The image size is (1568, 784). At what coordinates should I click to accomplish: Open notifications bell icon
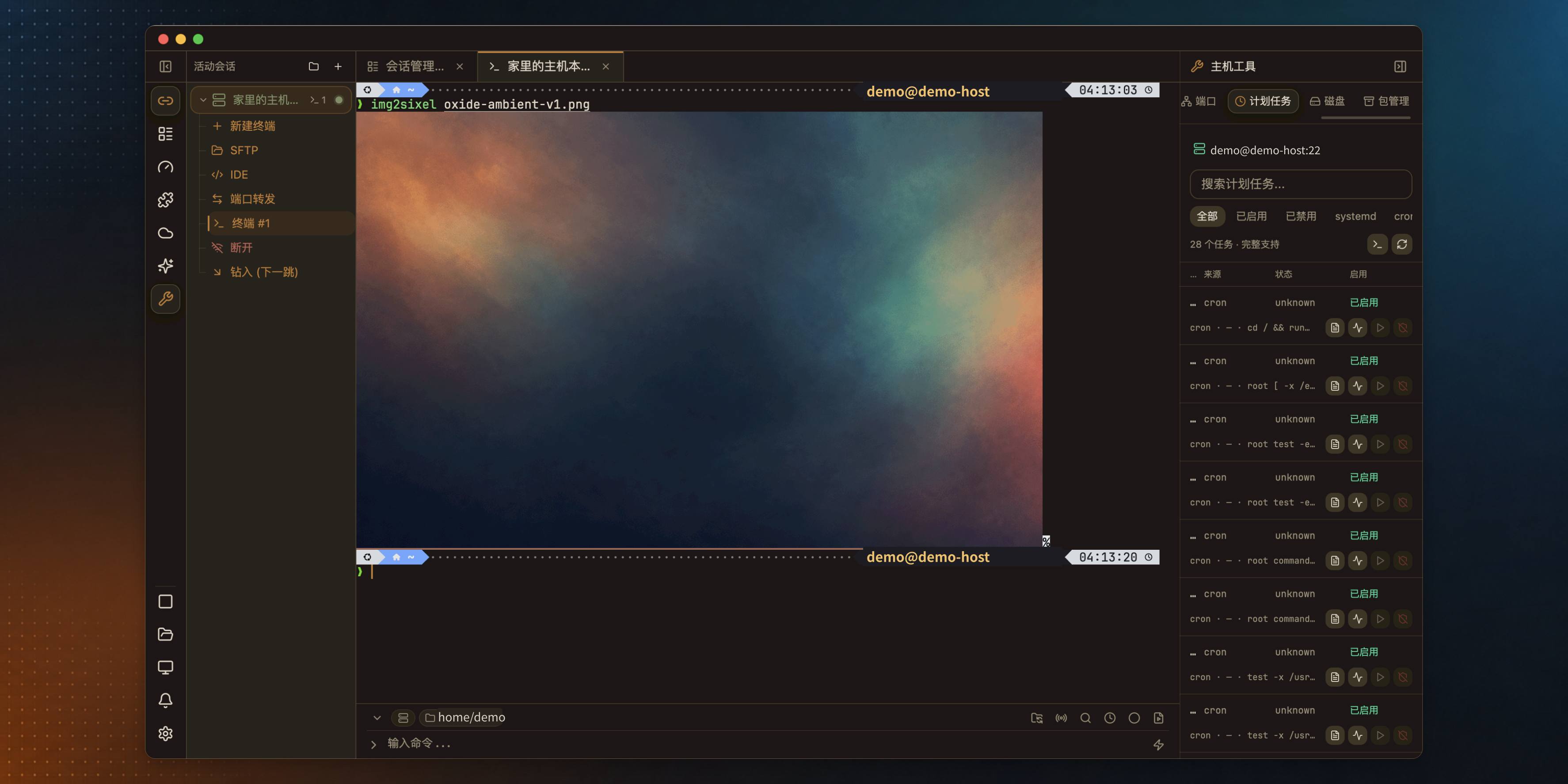point(166,700)
